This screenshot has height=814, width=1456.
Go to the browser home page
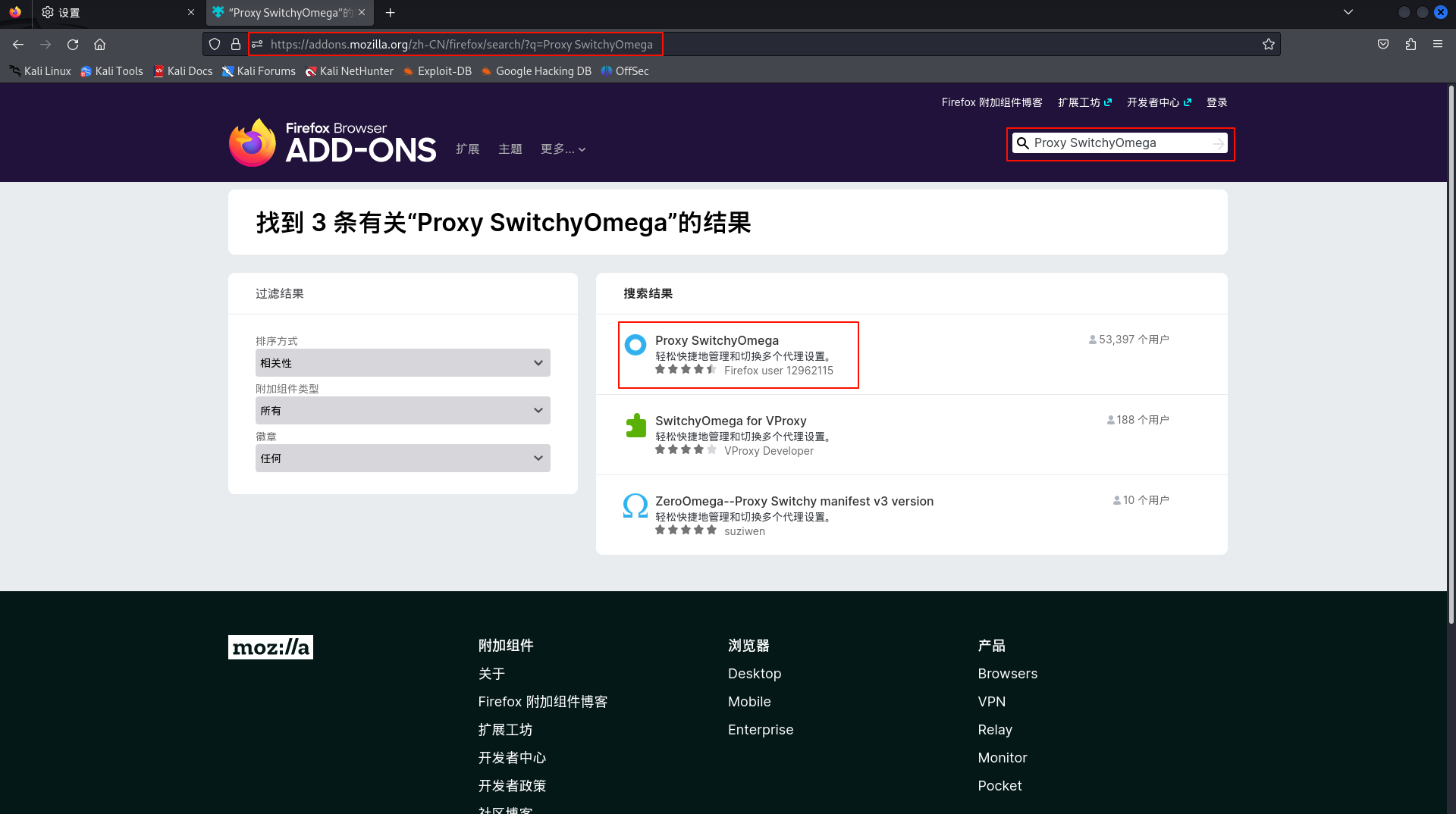pos(99,45)
